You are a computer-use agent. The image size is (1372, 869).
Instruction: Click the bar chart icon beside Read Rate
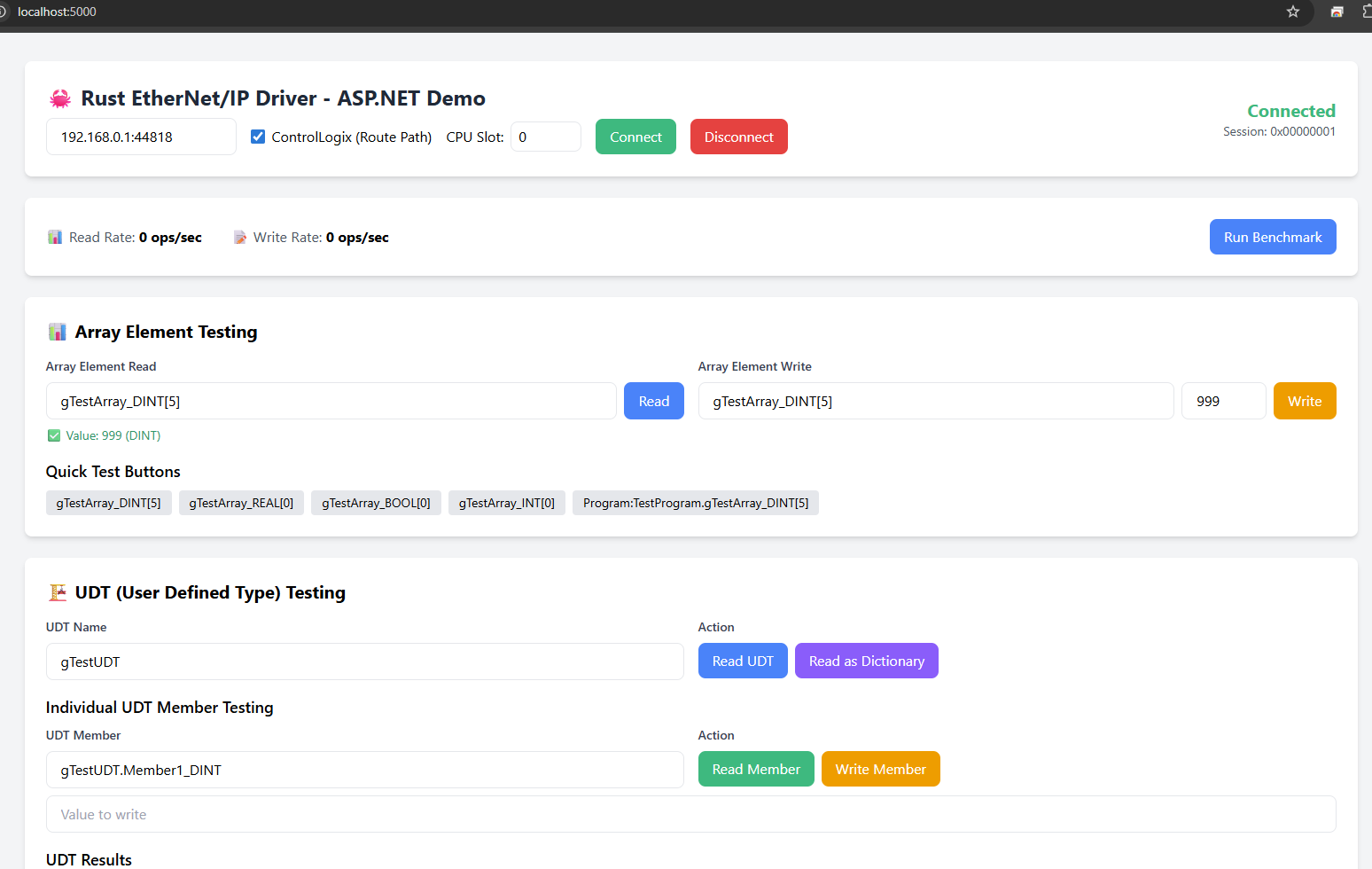tap(55, 237)
